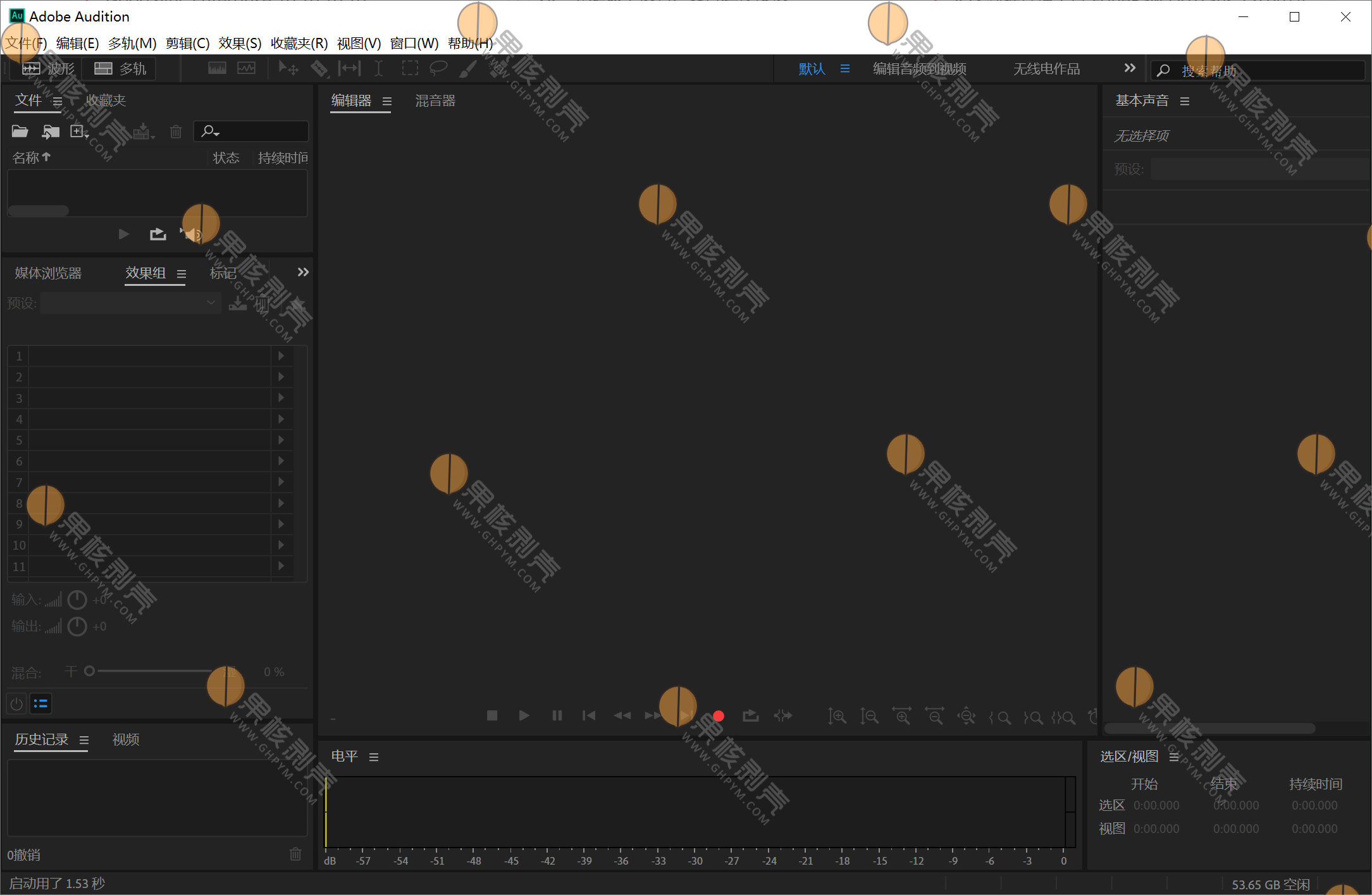The width and height of the screenshot is (1372, 895).
Task: Select the Lasso Selection tool
Action: click(x=438, y=68)
